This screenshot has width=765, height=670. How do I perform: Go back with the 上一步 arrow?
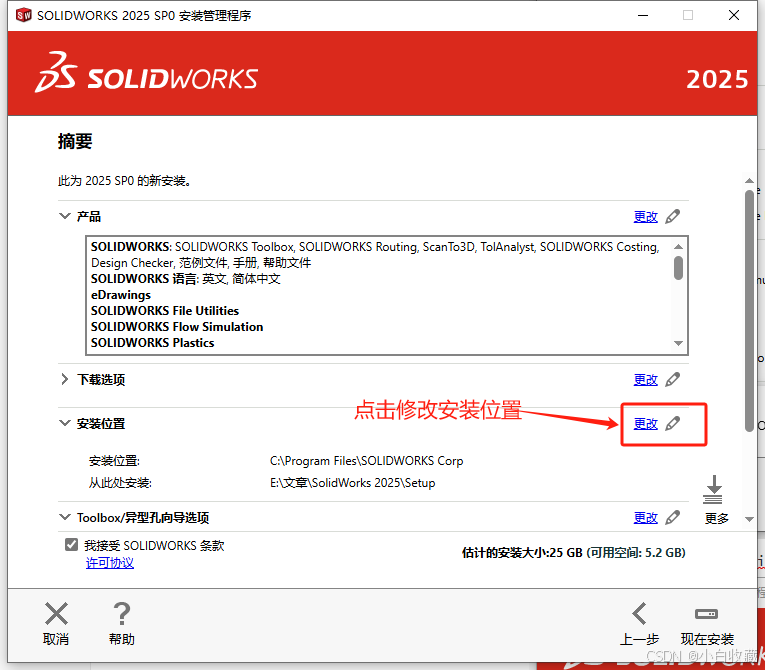[x=639, y=613]
